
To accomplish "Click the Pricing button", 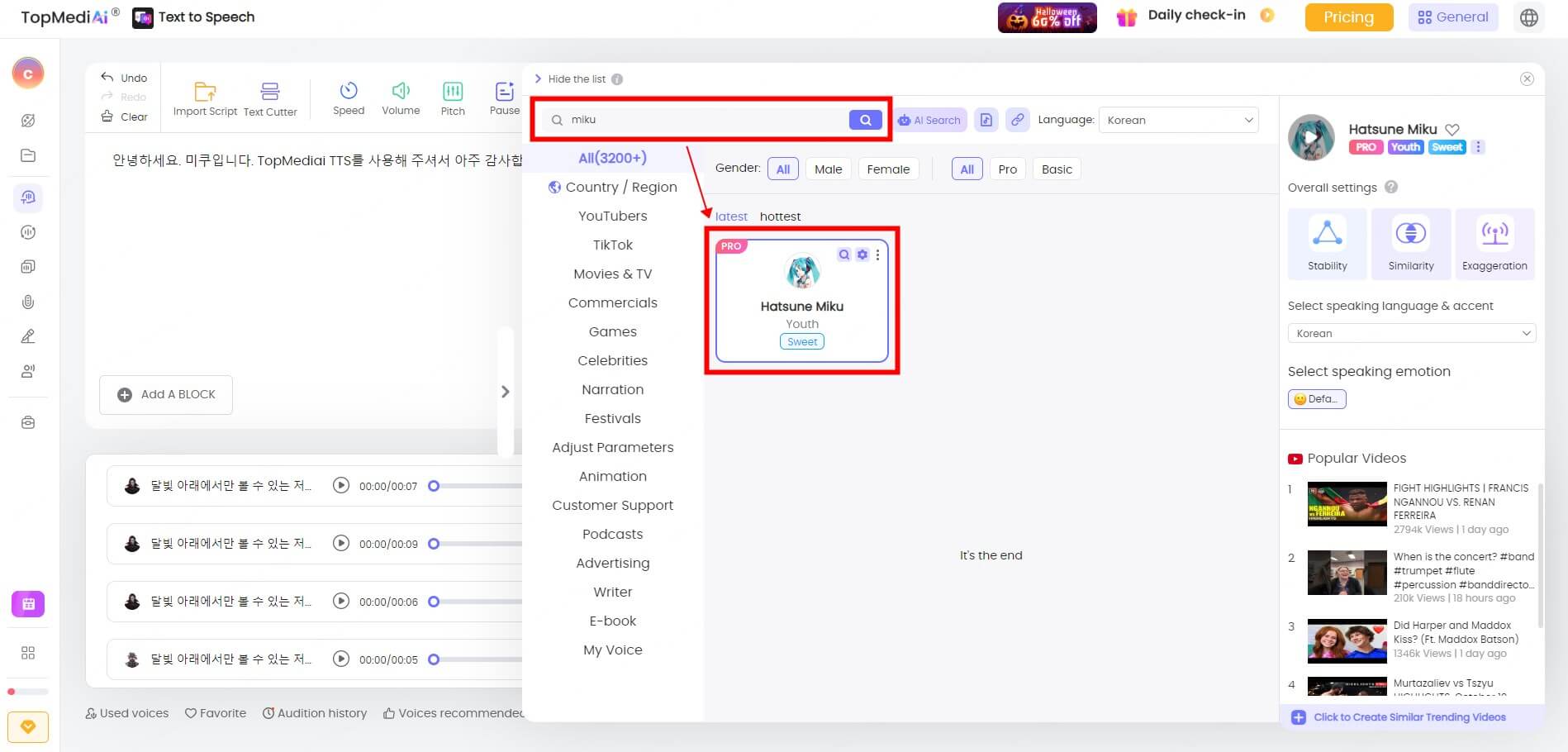I will click(1348, 17).
